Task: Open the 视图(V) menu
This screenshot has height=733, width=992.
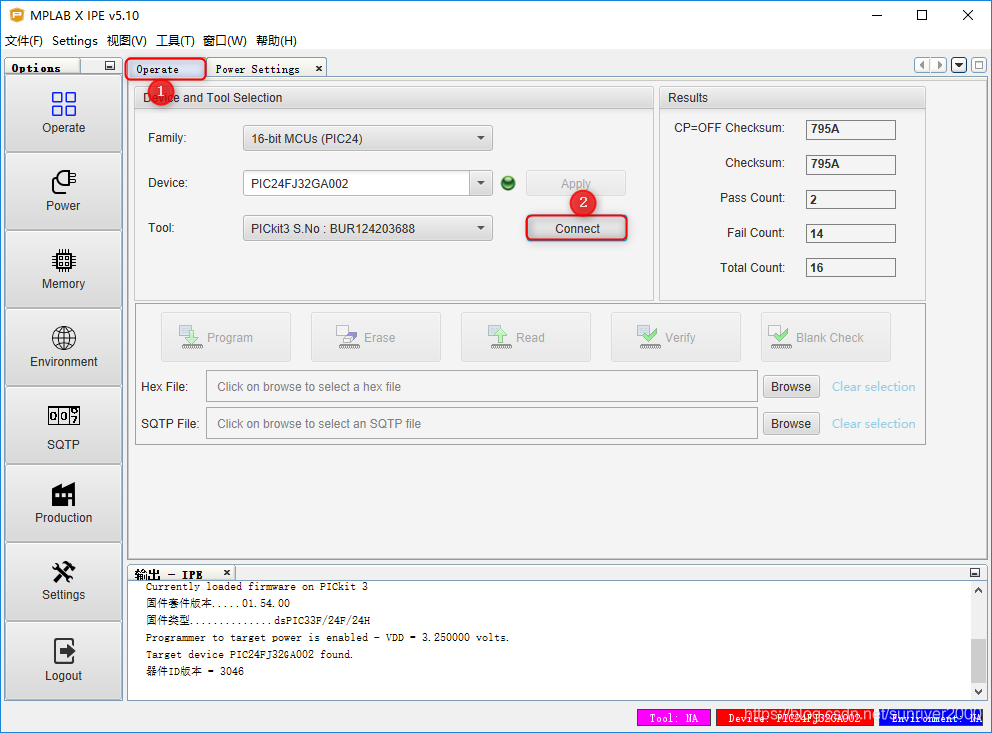Action: pos(127,40)
